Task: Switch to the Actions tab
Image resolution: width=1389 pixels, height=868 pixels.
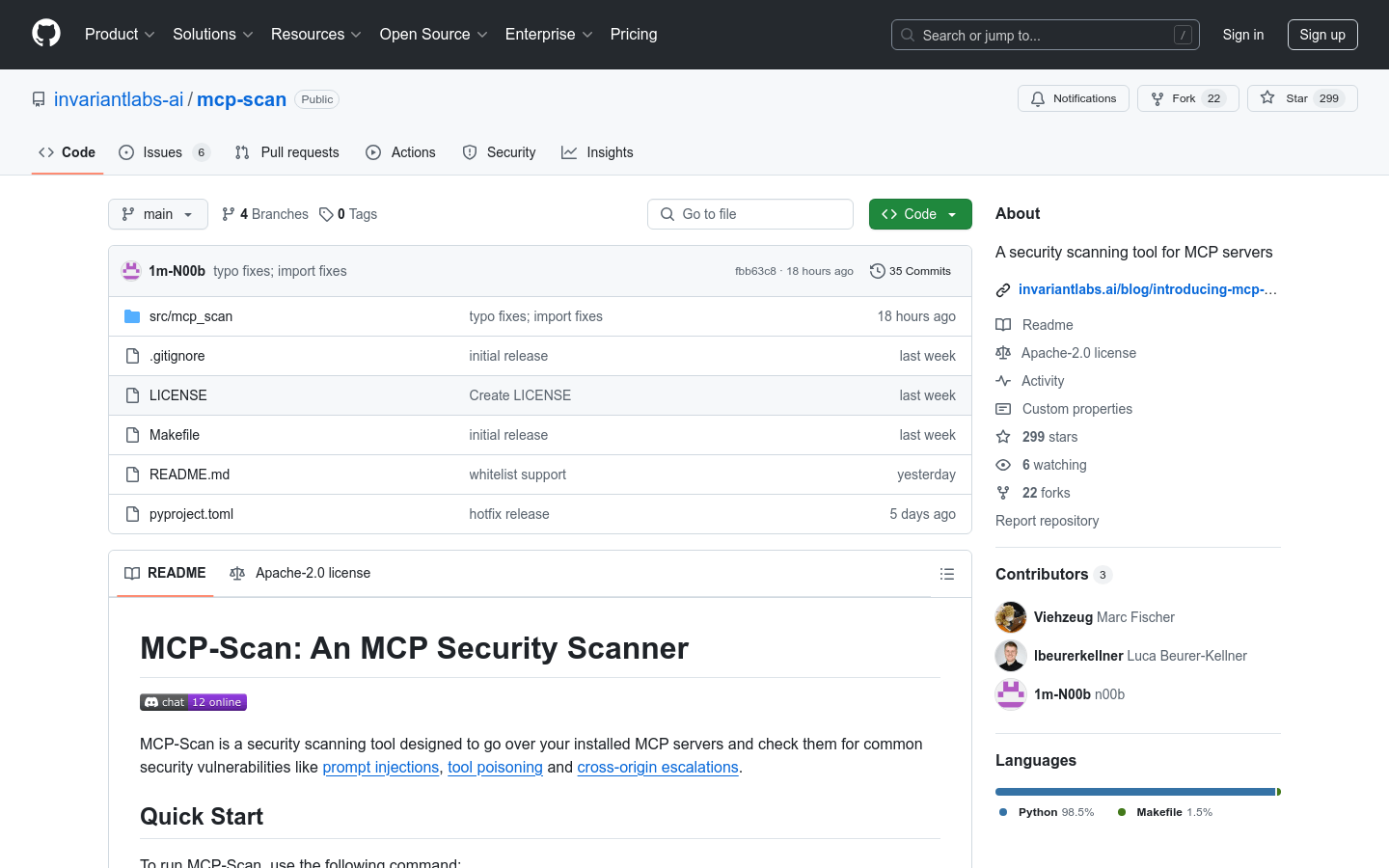Action: pos(401,152)
